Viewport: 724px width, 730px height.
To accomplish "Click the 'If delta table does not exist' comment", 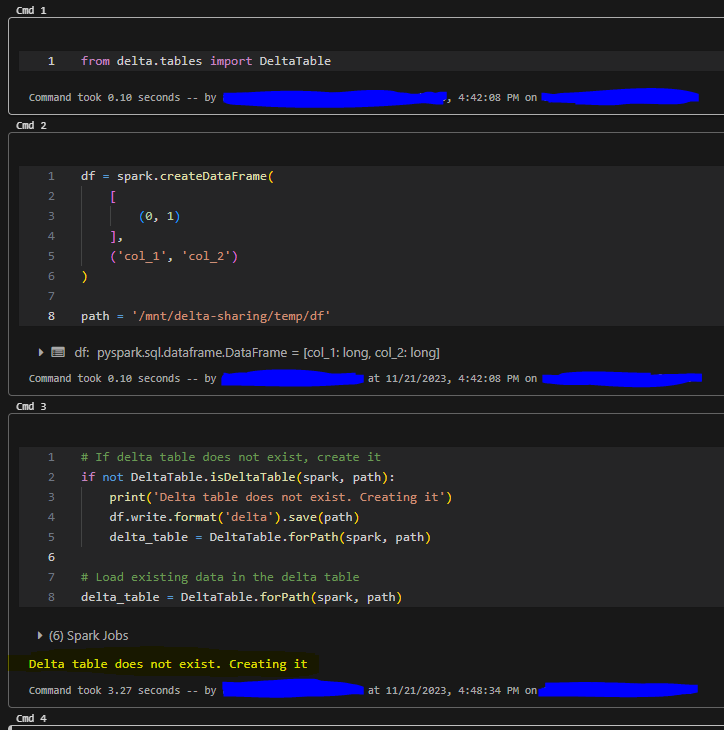I will click(230, 457).
